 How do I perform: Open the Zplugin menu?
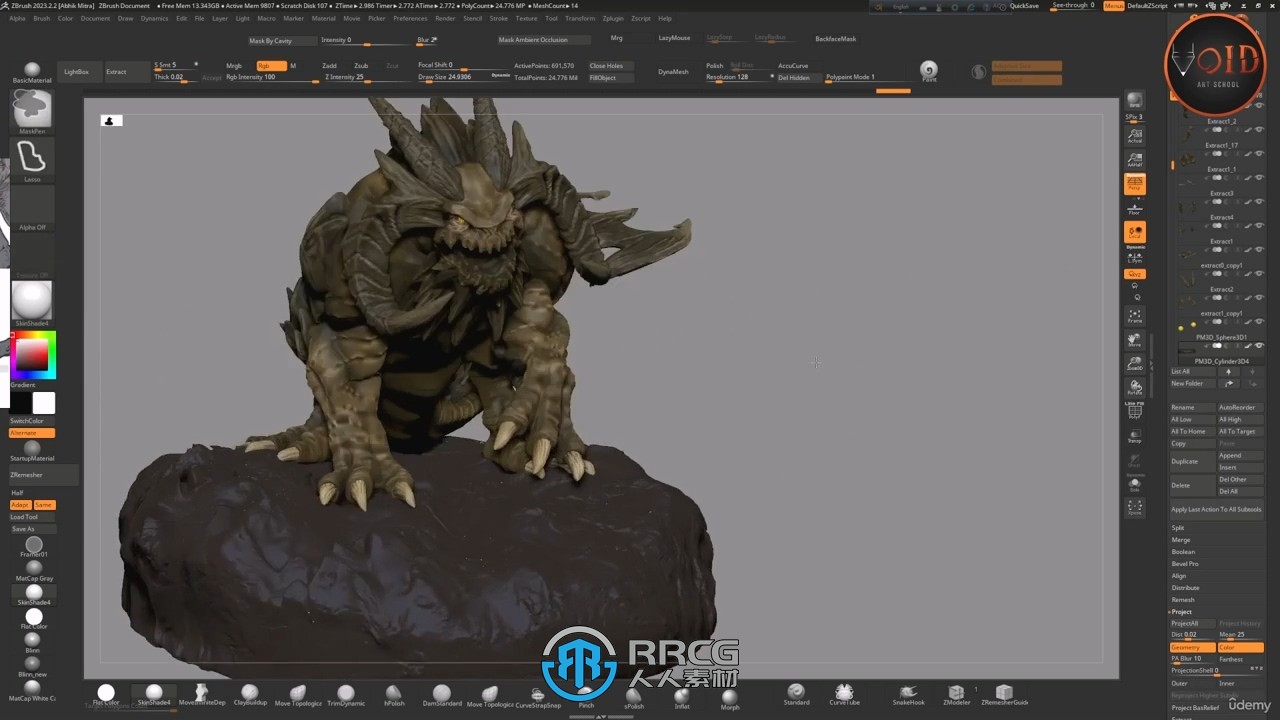[613, 18]
